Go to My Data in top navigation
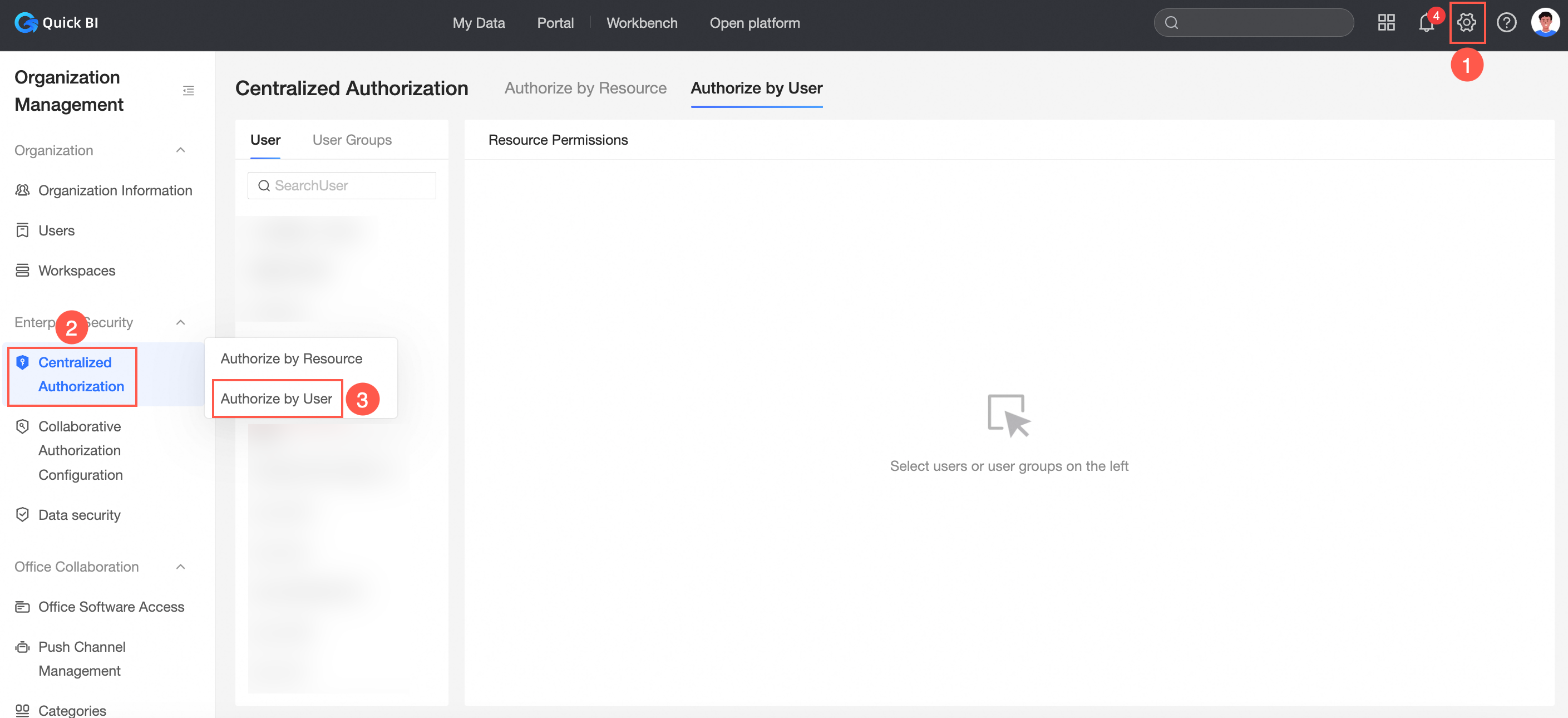 (x=479, y=22)
